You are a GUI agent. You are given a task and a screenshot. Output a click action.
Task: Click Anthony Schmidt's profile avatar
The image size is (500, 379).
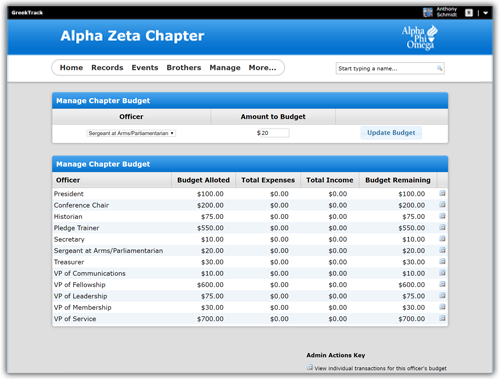pyautogui.click(x=428, y=13)
